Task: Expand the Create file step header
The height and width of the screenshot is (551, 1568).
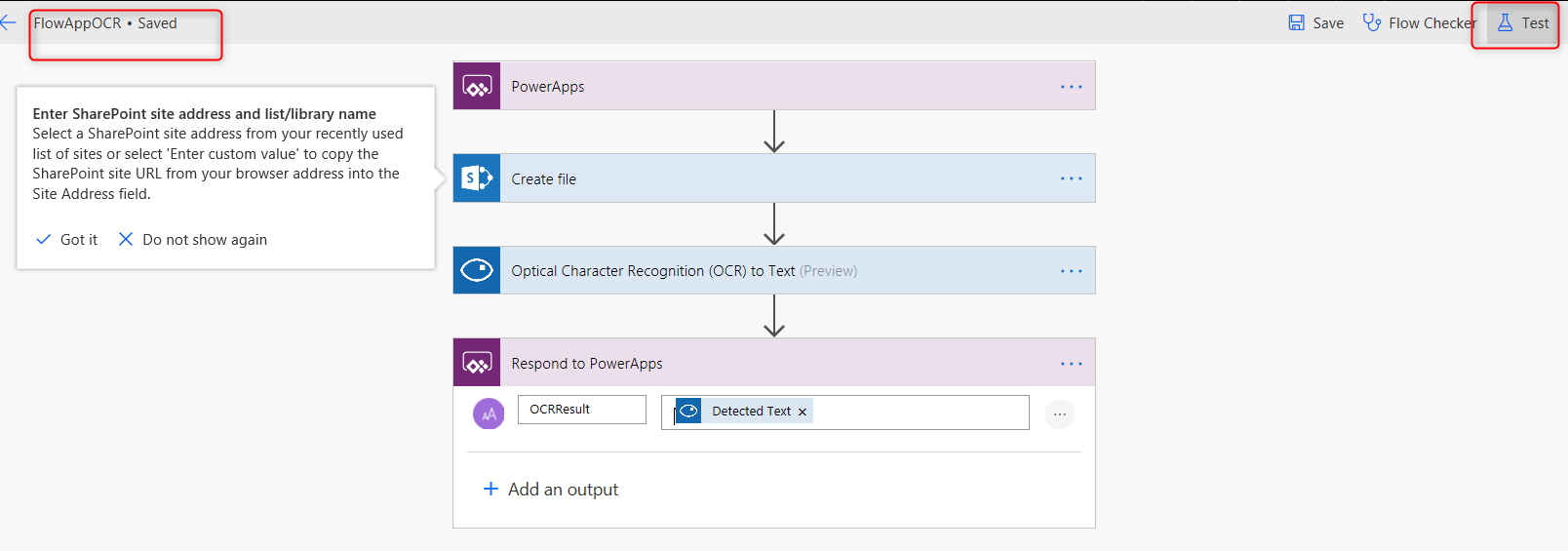Action: click(774, 178)
